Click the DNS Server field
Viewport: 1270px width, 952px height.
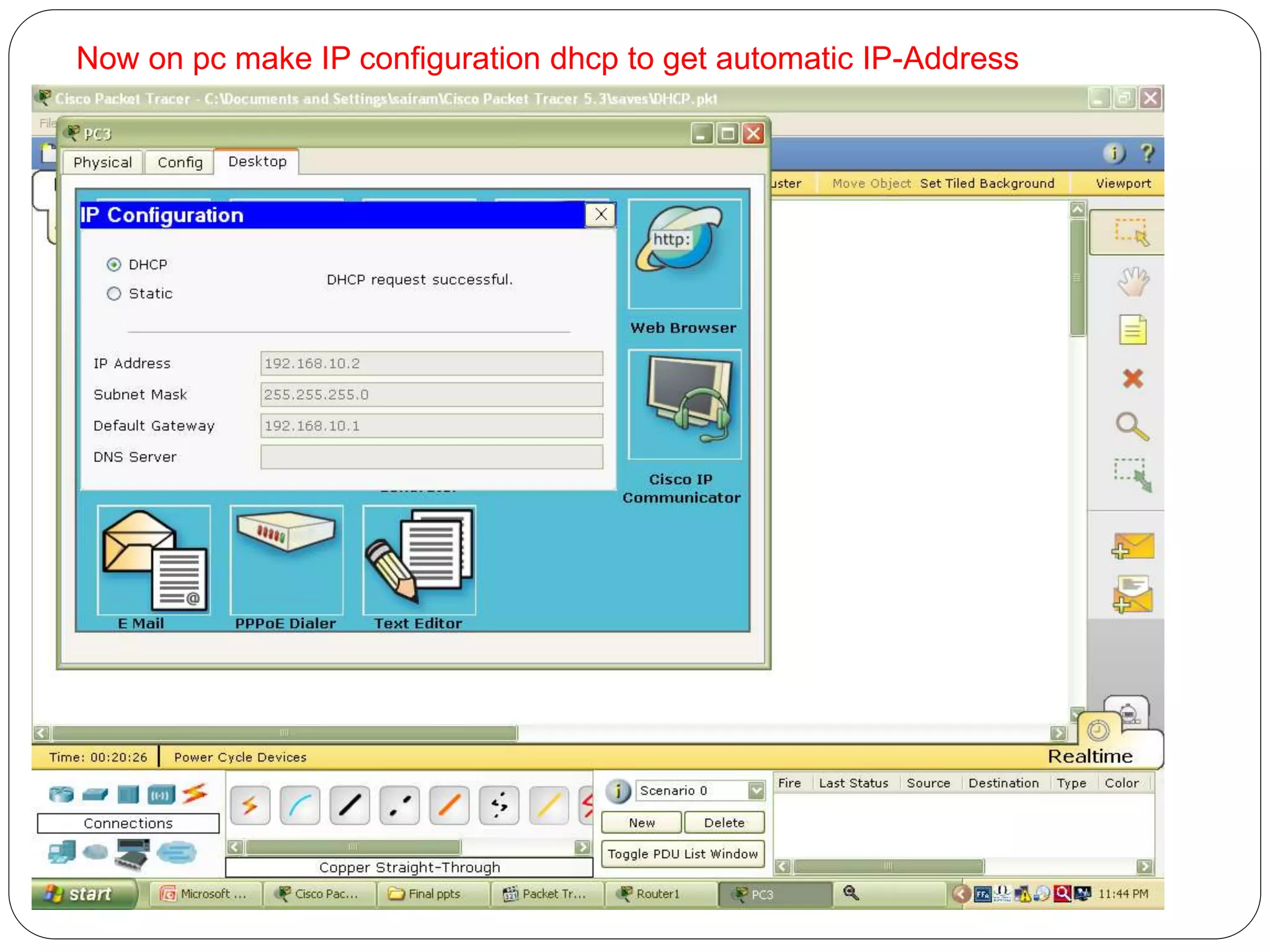click(432, 457)
